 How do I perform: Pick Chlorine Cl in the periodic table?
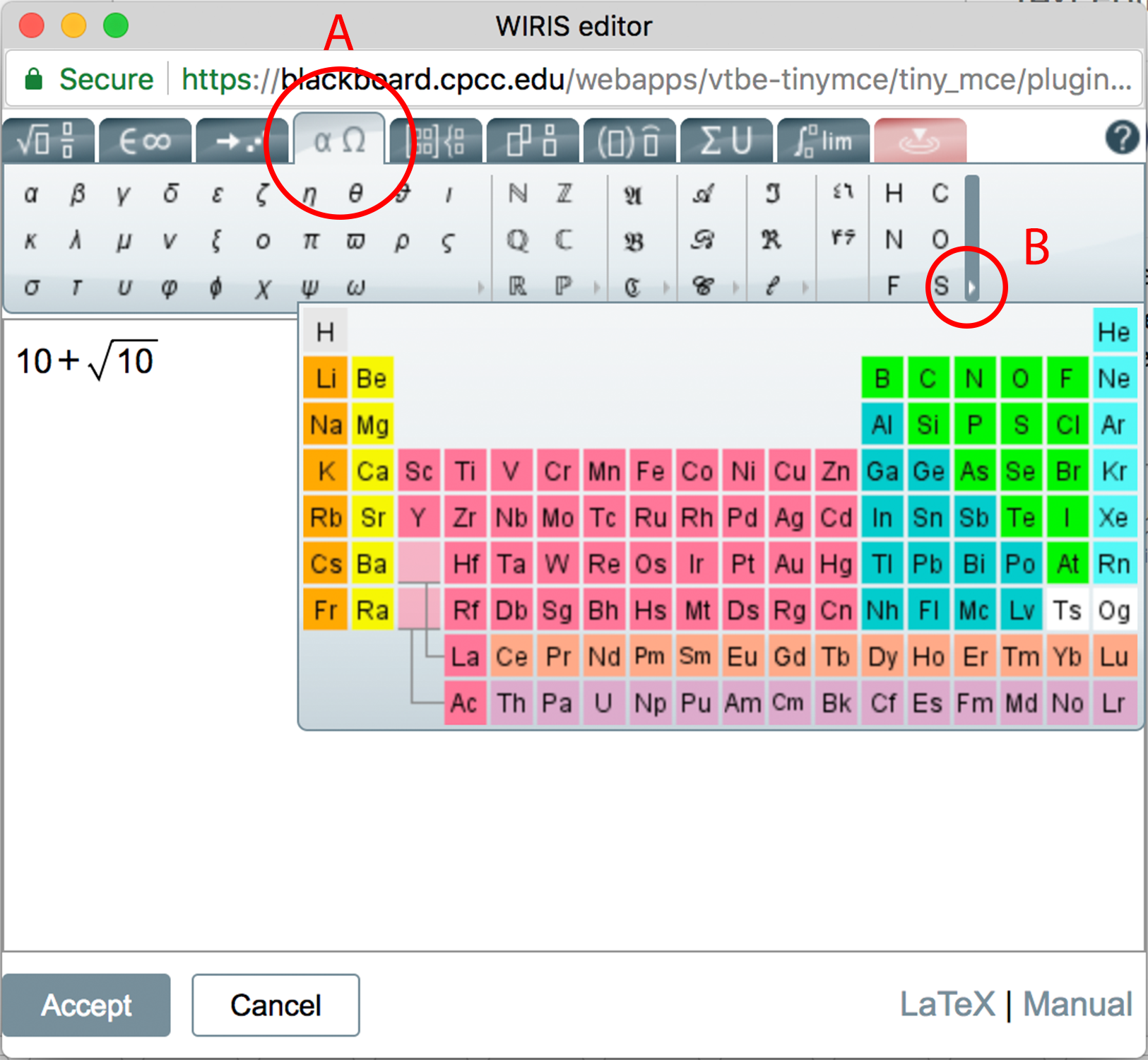coord(1067,425)
